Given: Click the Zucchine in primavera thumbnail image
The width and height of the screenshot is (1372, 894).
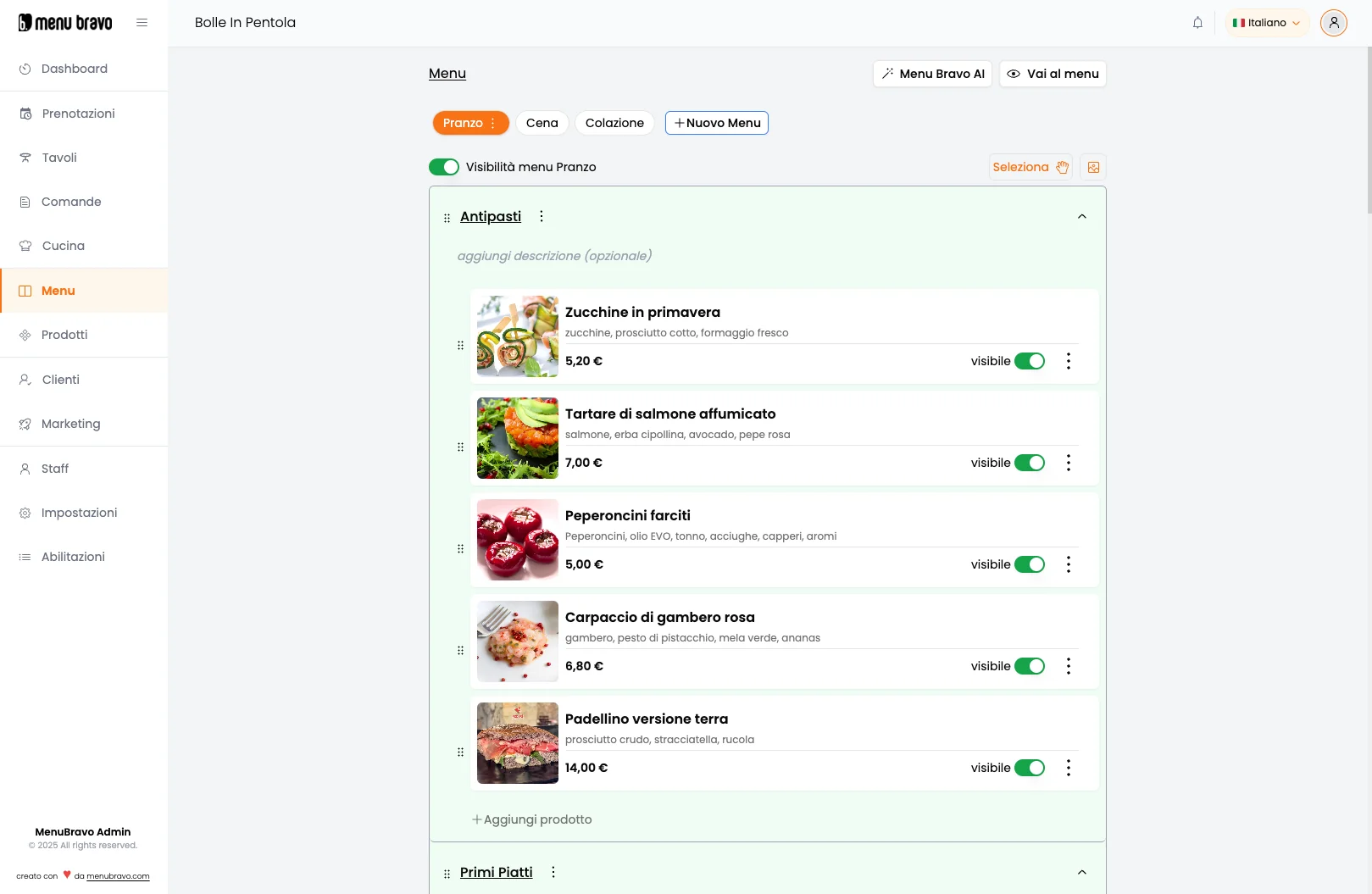Looking at the screenshot, I should tap(517, 336).
